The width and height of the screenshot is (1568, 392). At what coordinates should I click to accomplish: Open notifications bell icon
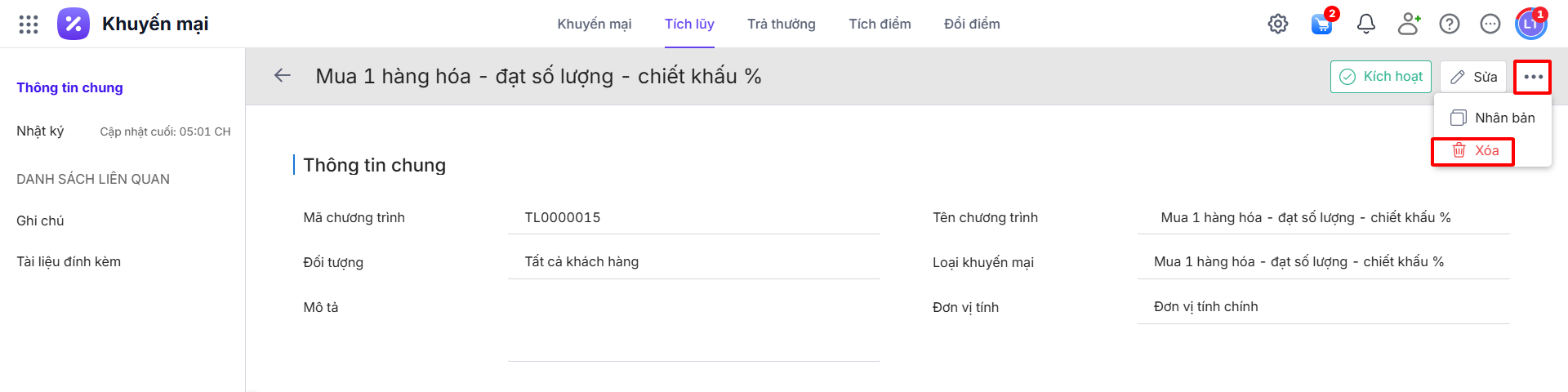point(1366,24)
